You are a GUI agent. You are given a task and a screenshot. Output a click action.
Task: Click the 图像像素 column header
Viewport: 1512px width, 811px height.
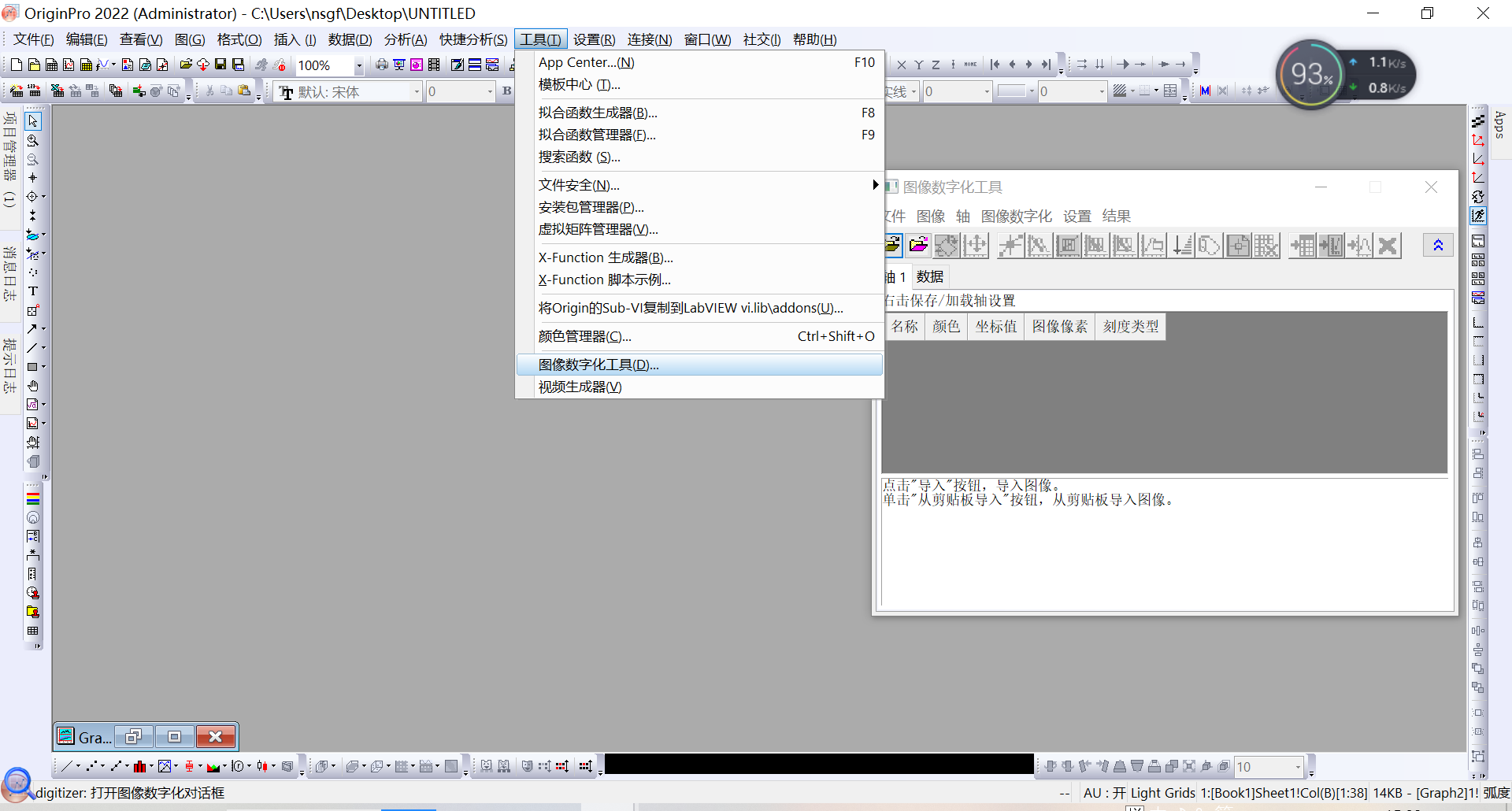click(x=1060, y=326)
